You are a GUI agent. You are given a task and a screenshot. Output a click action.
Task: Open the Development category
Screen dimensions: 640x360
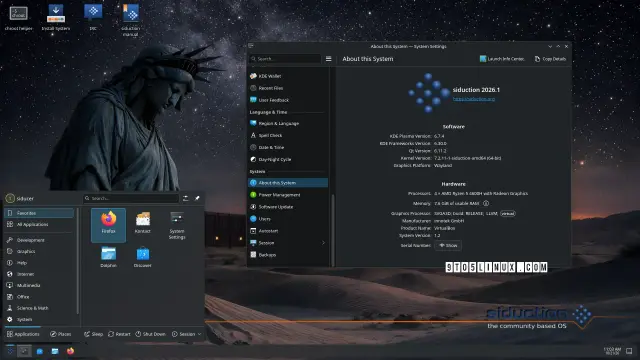pyautogui.click(x=39, y=240)
